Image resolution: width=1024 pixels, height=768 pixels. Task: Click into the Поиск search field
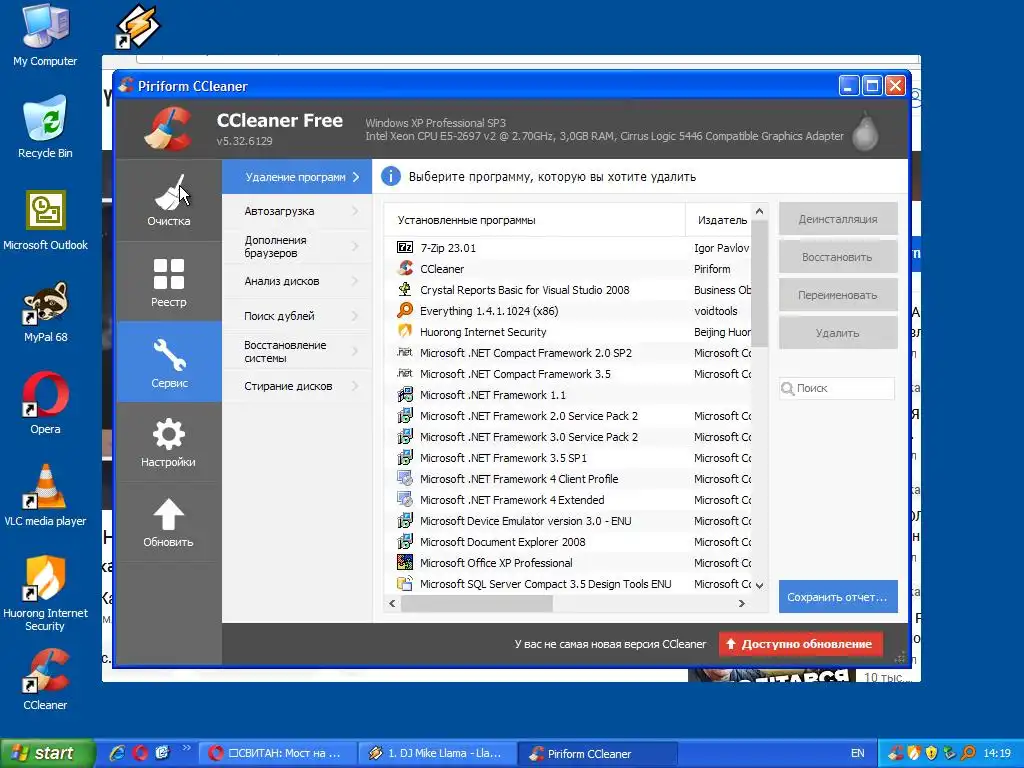point(837,388)
